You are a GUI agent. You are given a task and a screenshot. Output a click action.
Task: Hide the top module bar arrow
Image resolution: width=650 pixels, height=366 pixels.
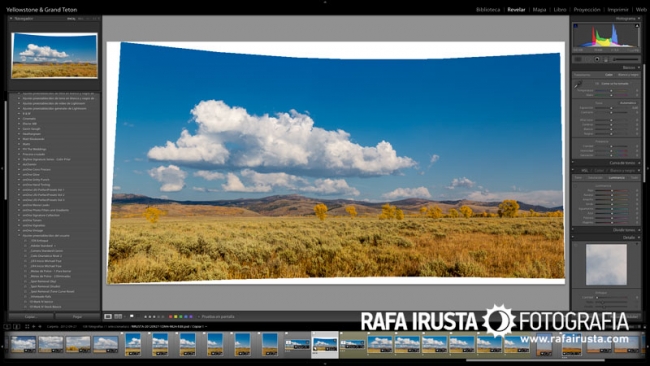[325, 2]
